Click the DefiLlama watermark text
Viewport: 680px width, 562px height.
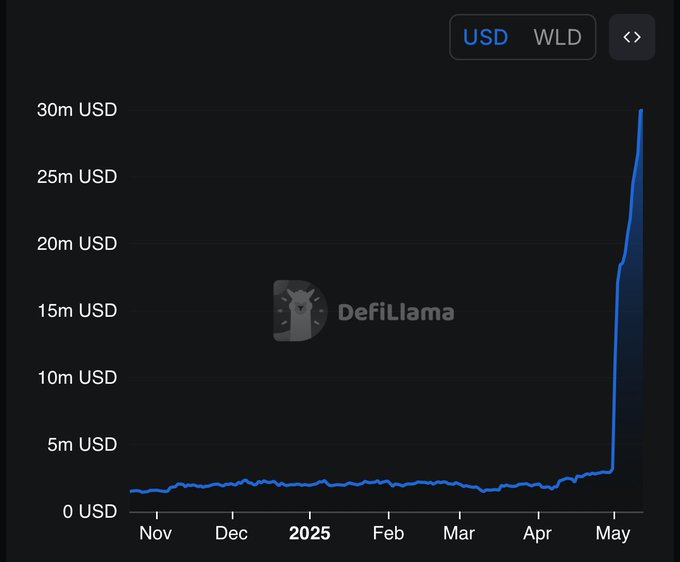[396, 312]
